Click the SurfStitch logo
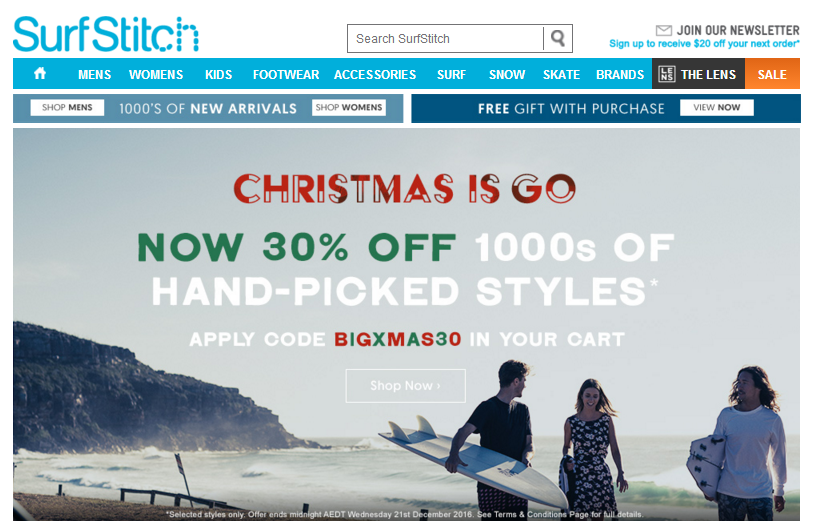Image resolution: width=813 pixels, height=521 pixels. point(106,34)
